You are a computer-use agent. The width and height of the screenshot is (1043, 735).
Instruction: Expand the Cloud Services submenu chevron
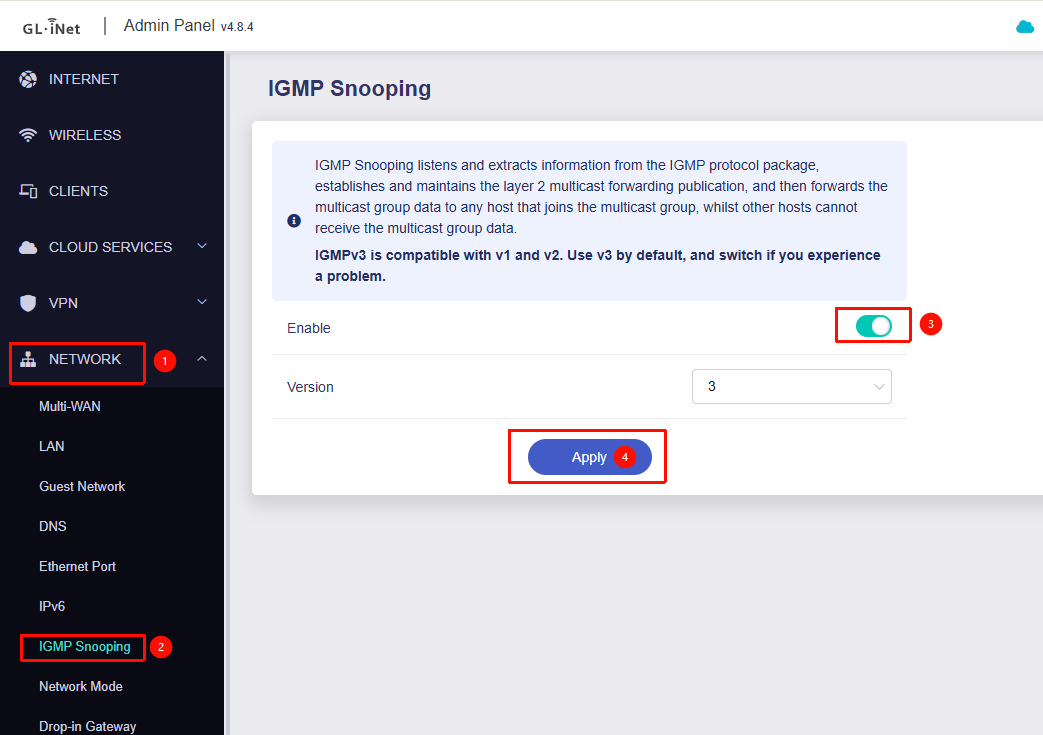[202, 247]
